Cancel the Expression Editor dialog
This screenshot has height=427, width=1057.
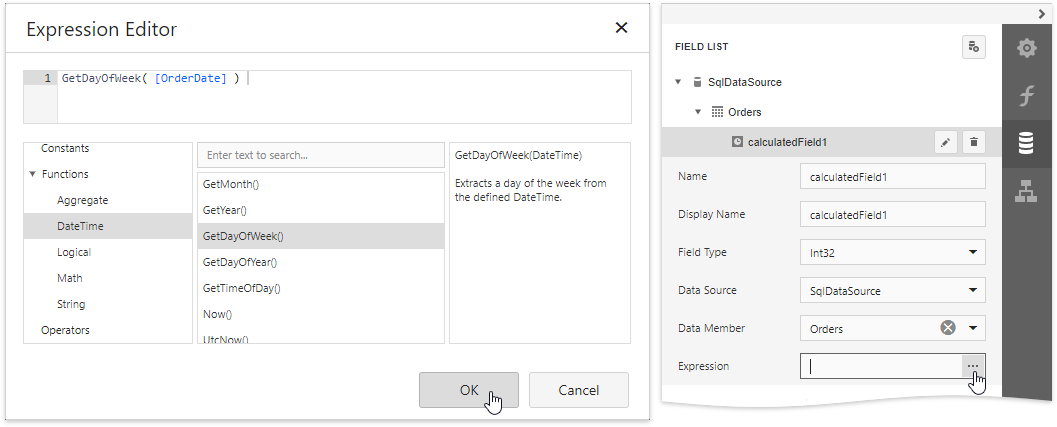point(578,390)
